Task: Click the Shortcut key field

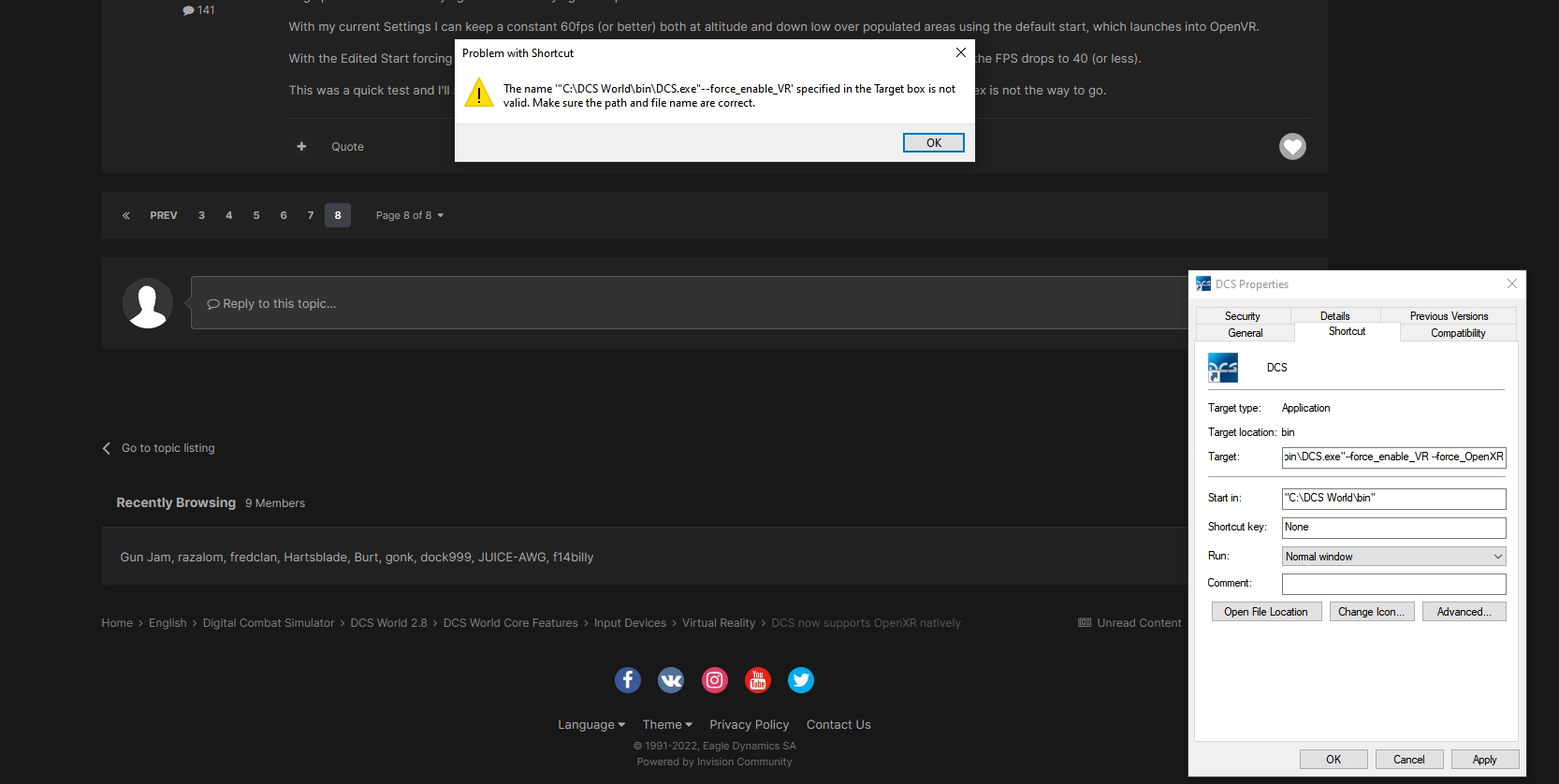Action: (1393, 528)
